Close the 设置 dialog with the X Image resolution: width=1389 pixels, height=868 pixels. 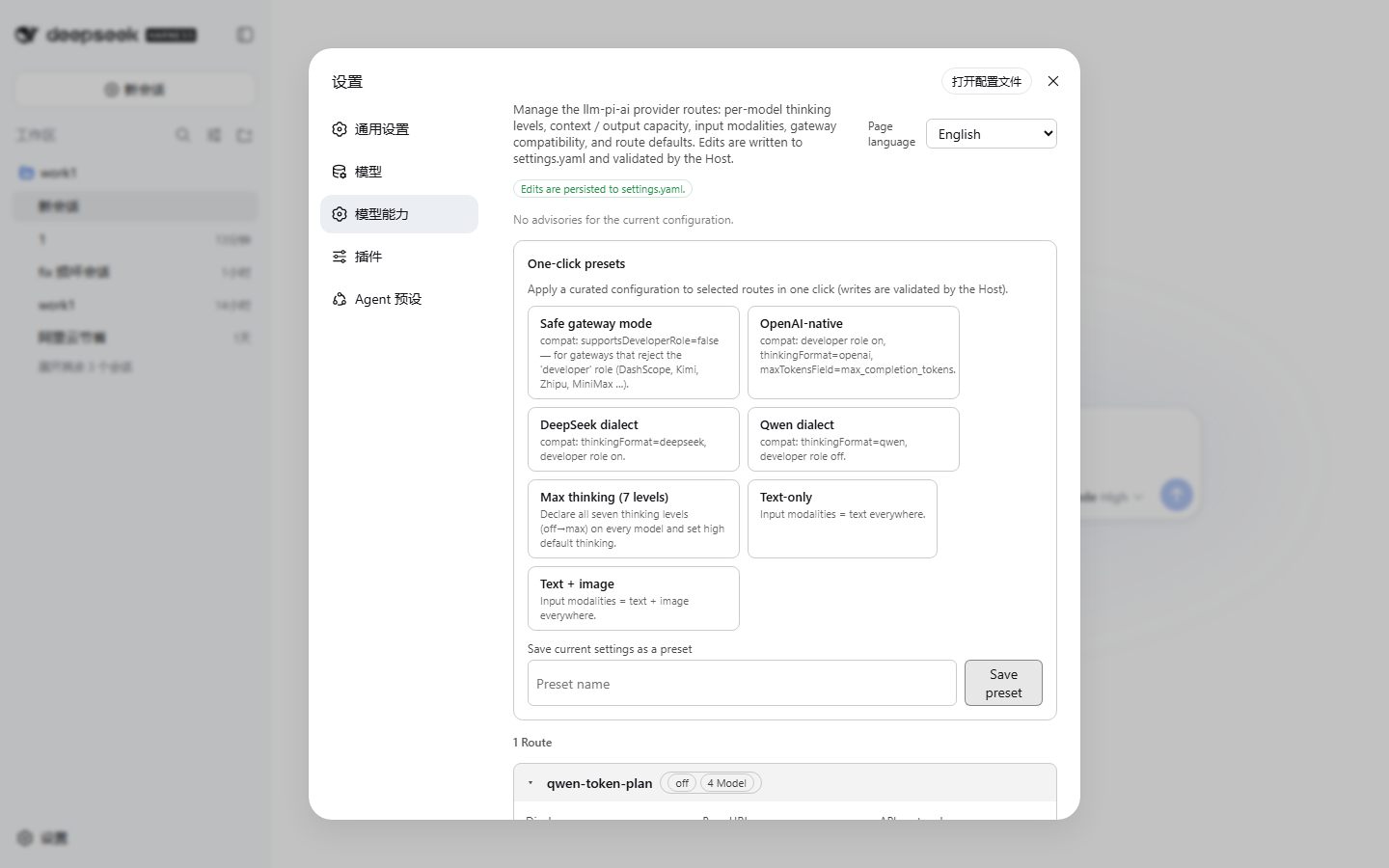point(1053,81)
